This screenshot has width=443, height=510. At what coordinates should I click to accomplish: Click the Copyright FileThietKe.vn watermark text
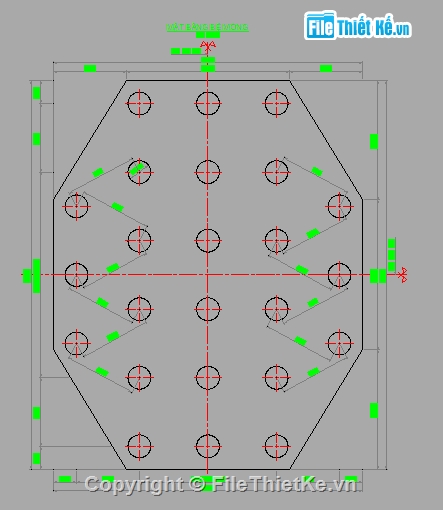coord(220,484)
